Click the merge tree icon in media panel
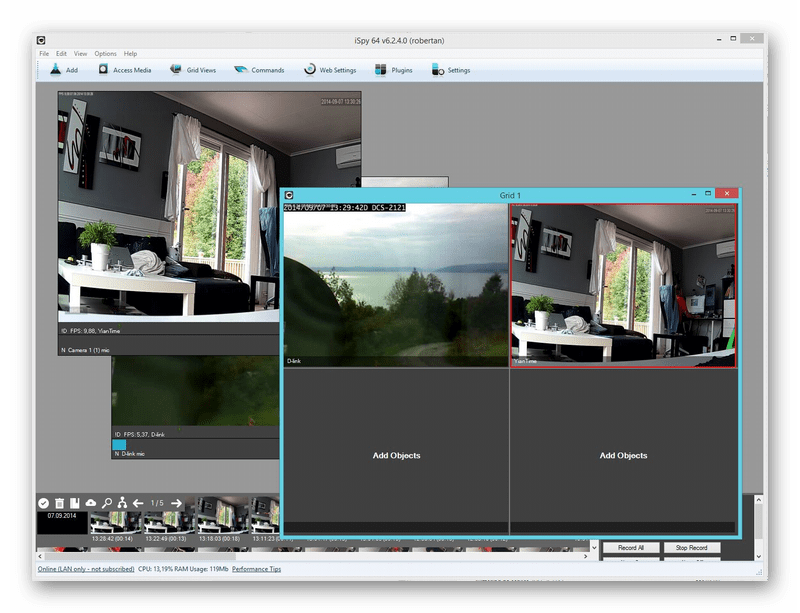Screen dimensions: 800x613 pos(122,503)
